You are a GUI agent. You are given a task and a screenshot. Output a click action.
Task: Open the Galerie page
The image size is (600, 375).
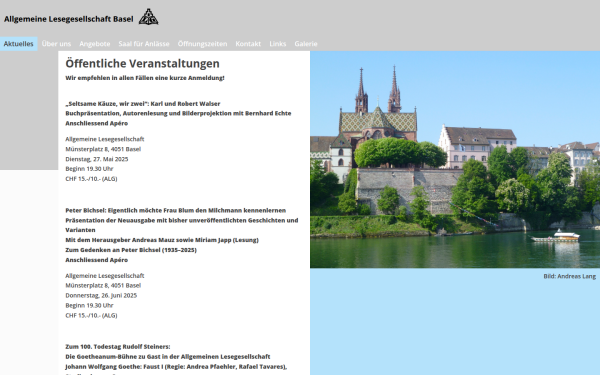[x=306, y=44]
